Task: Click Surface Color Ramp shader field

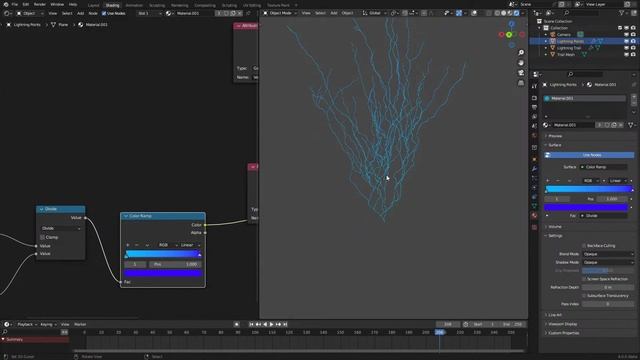Action: pyautogui.click(x=603, y=167)
